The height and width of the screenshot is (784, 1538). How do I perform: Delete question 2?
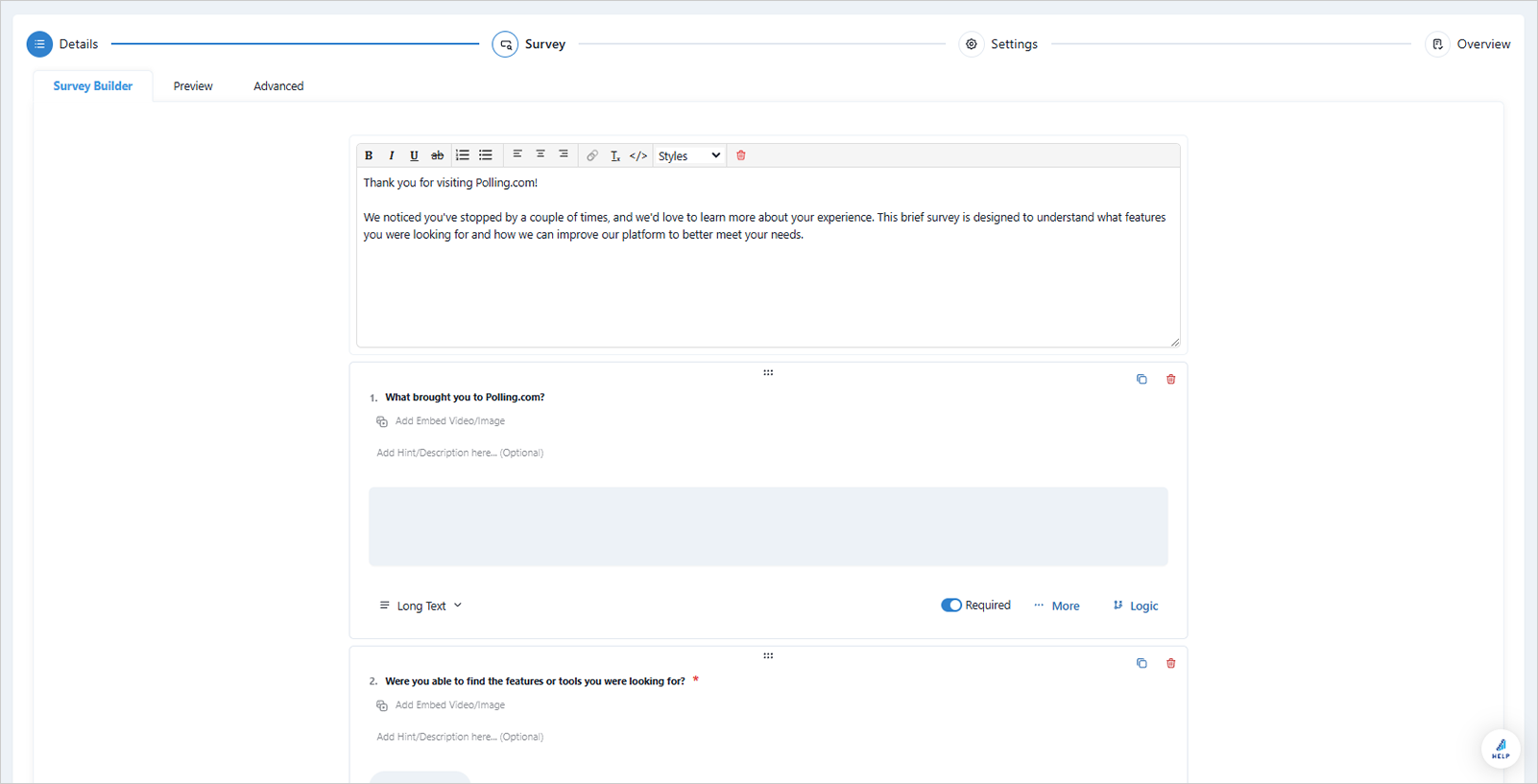(1171, 663)
